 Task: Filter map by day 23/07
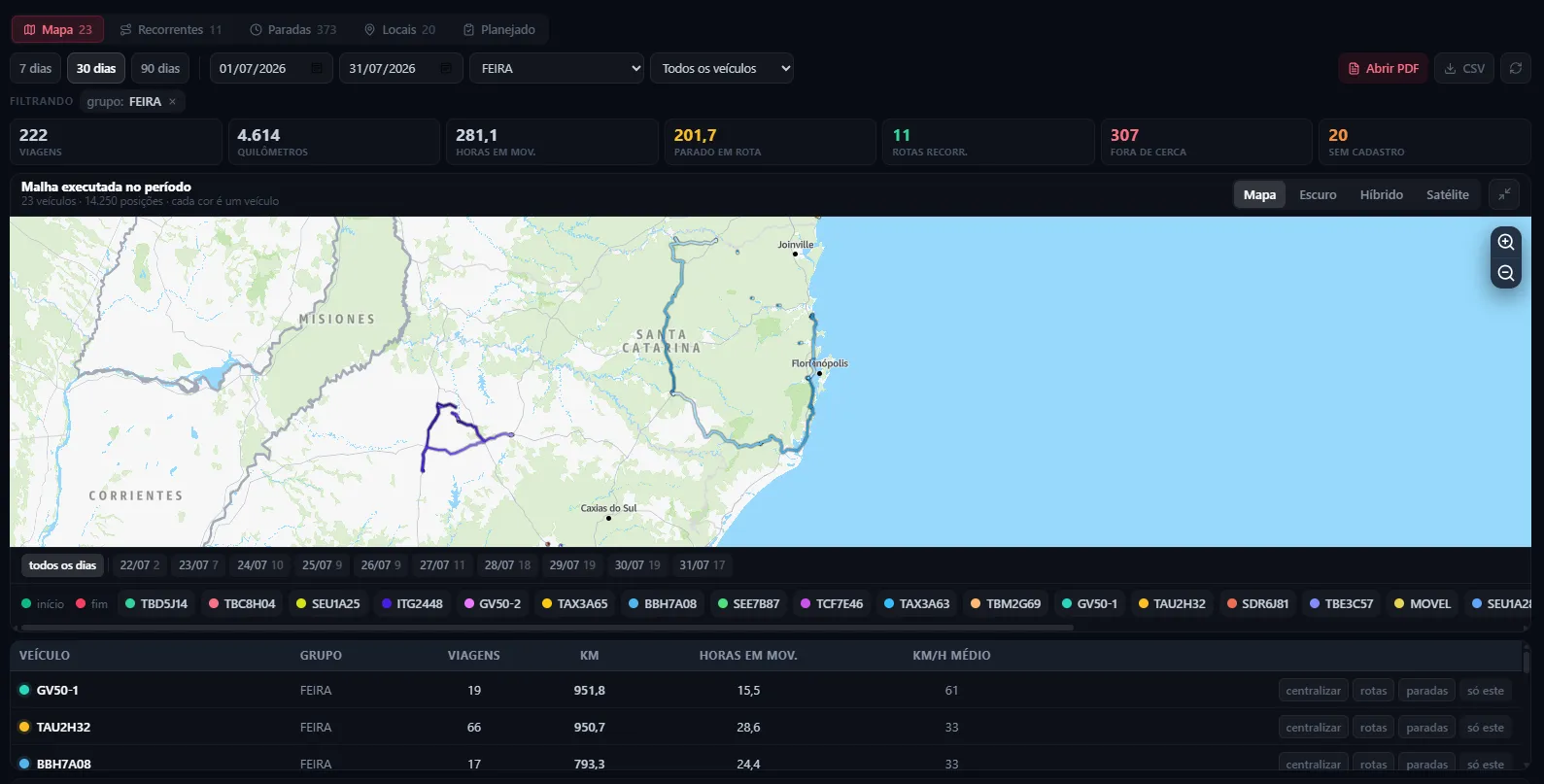[198, 565]
